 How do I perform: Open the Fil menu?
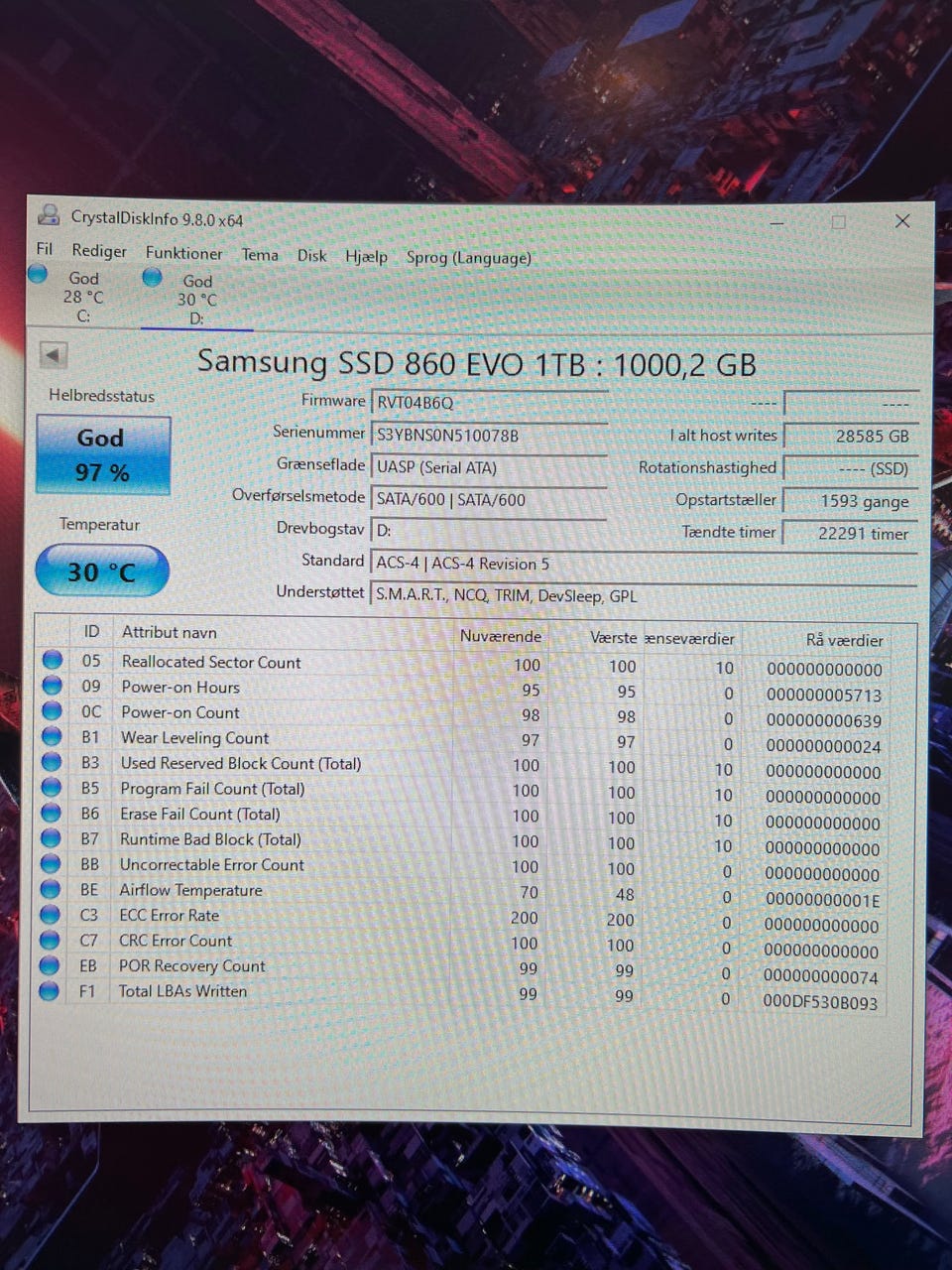(45, 249)
